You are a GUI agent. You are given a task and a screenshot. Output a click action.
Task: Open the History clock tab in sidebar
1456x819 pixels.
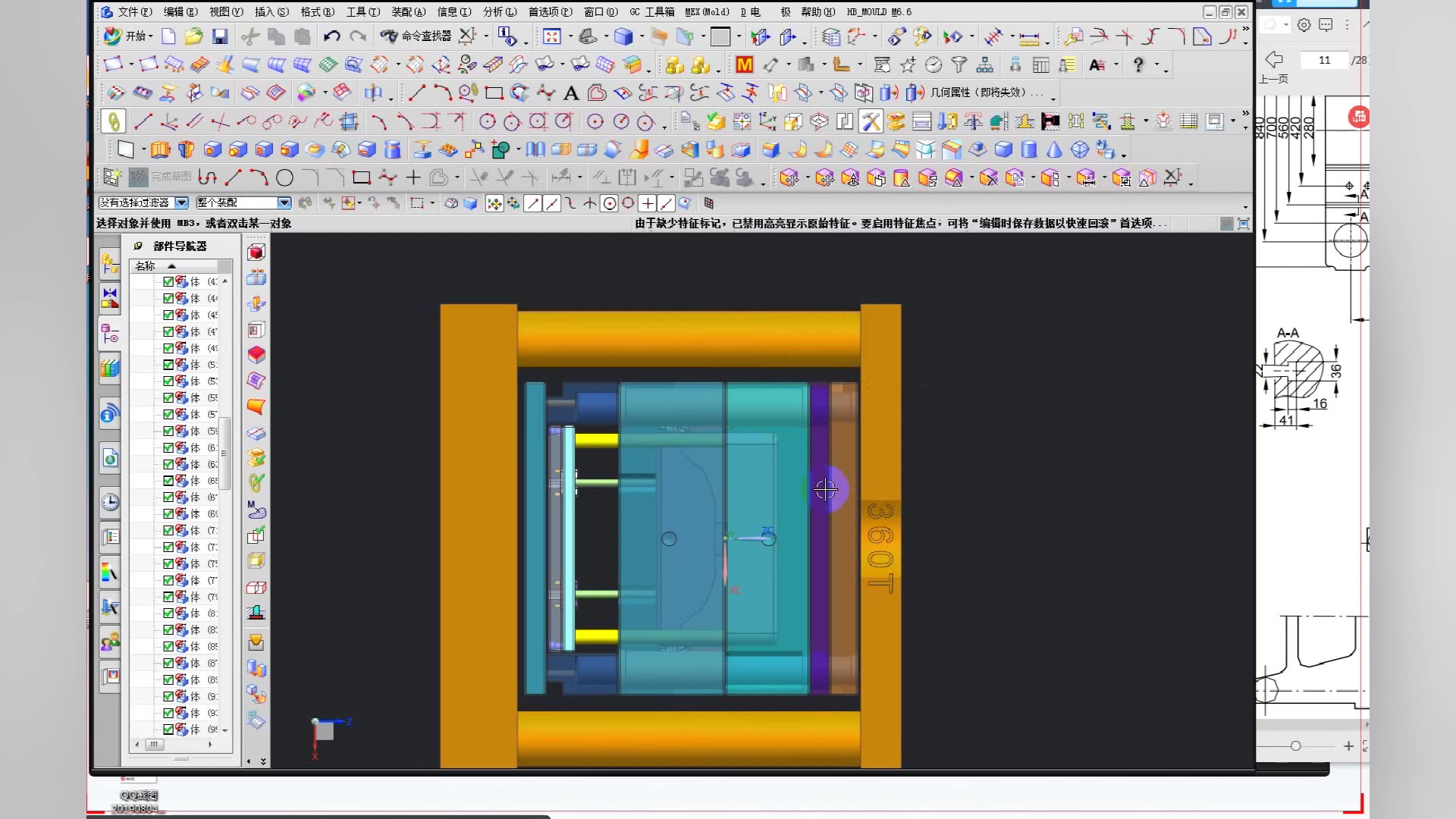(x=110, y=502)
